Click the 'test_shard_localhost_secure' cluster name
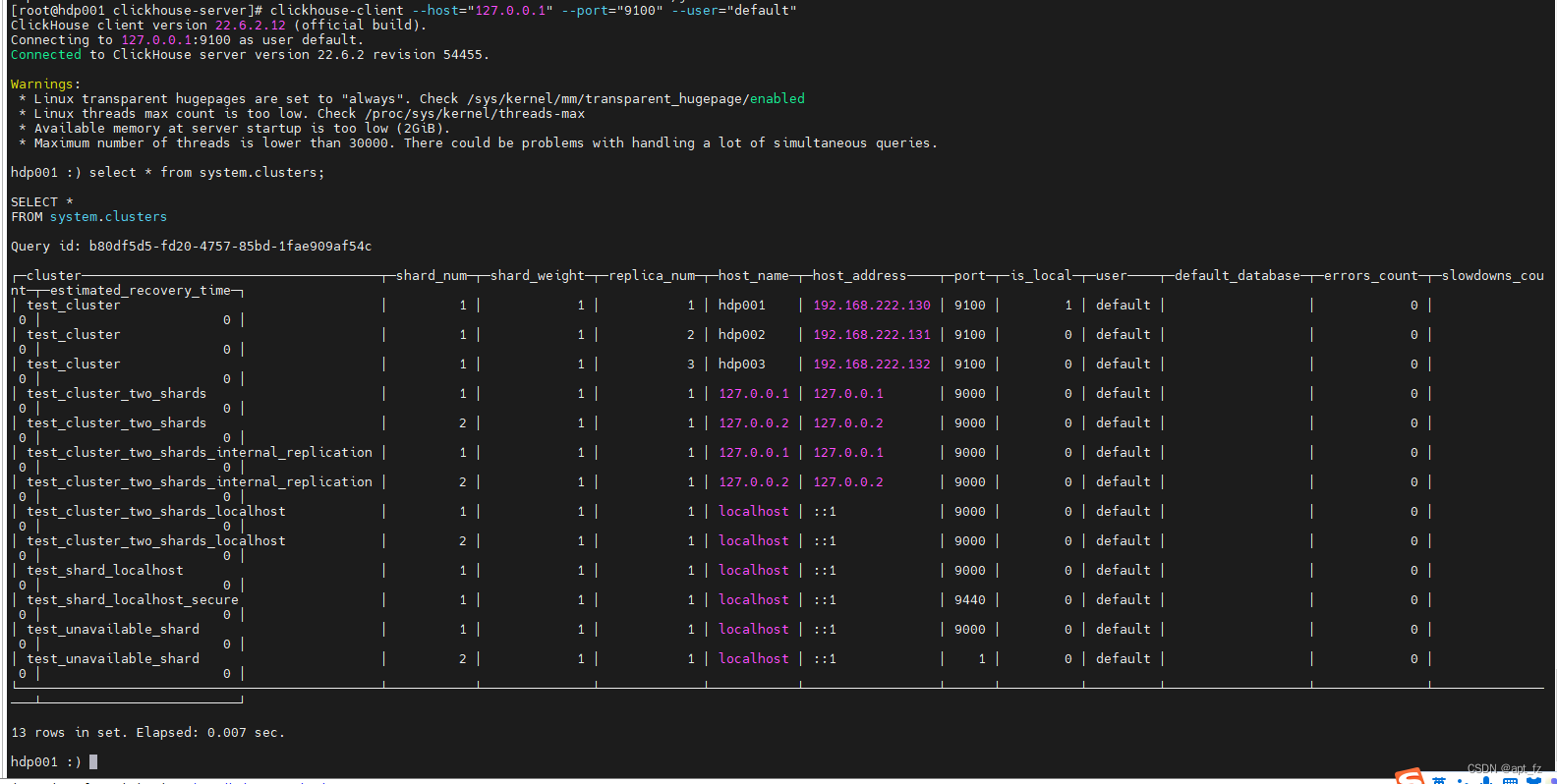The height and width of the screenshot is (784, 1557). point(133,600)
